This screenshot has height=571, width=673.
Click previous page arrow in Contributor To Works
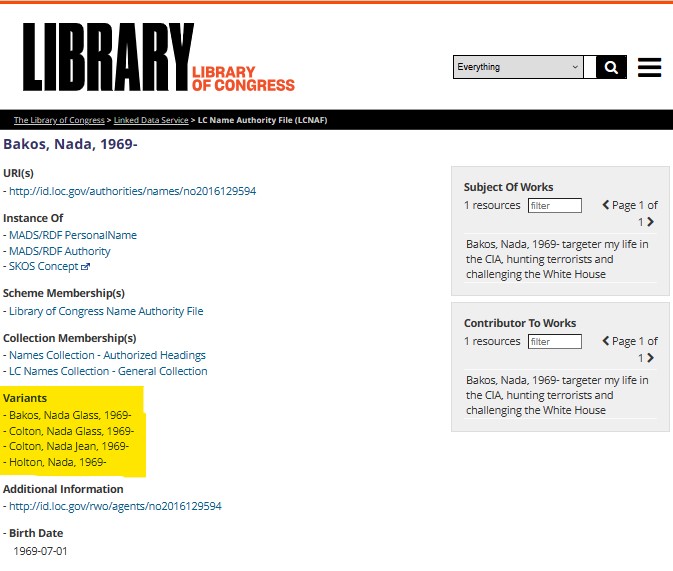[606, 341]
